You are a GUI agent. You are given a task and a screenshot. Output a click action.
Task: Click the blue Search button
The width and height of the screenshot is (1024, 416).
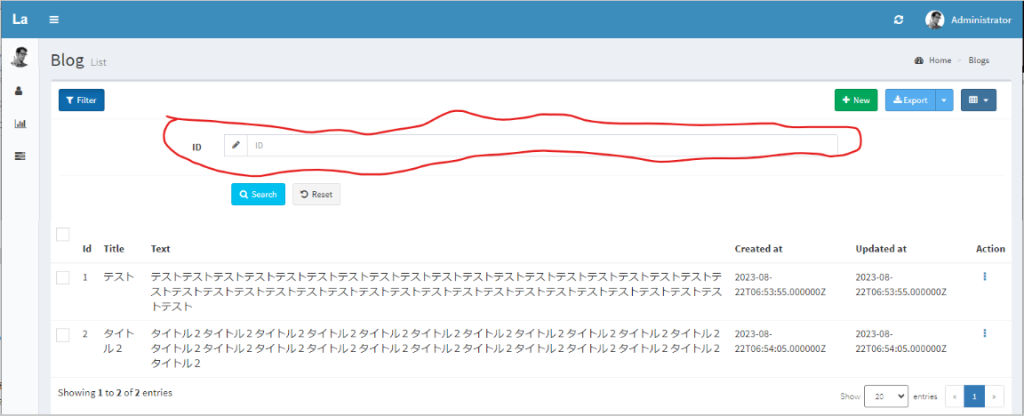click(x=258, y=194)
